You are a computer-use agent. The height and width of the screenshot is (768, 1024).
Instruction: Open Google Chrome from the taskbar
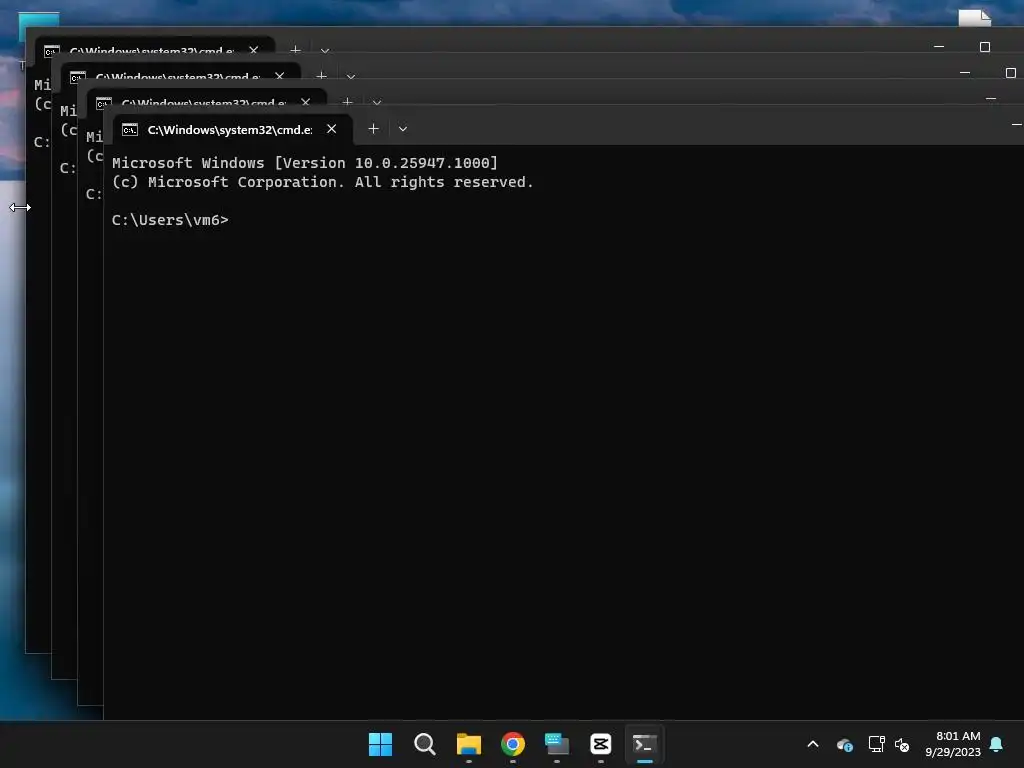[x=513, y=744]
